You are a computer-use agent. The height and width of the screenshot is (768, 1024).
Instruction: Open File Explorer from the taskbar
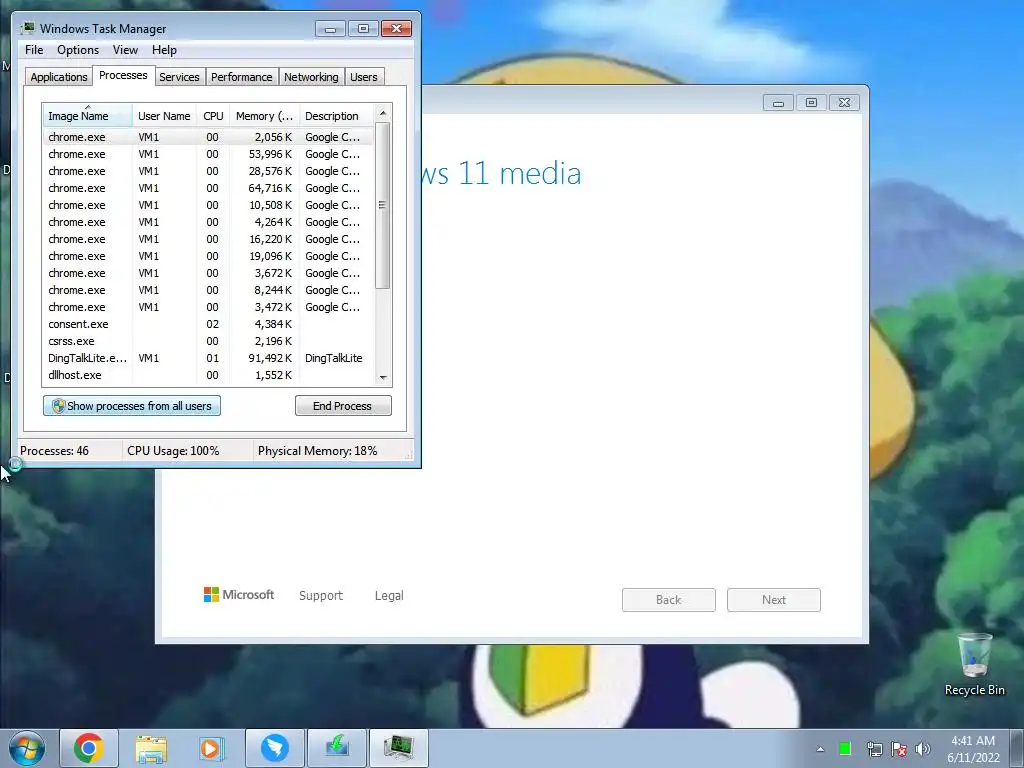[151, 748]
